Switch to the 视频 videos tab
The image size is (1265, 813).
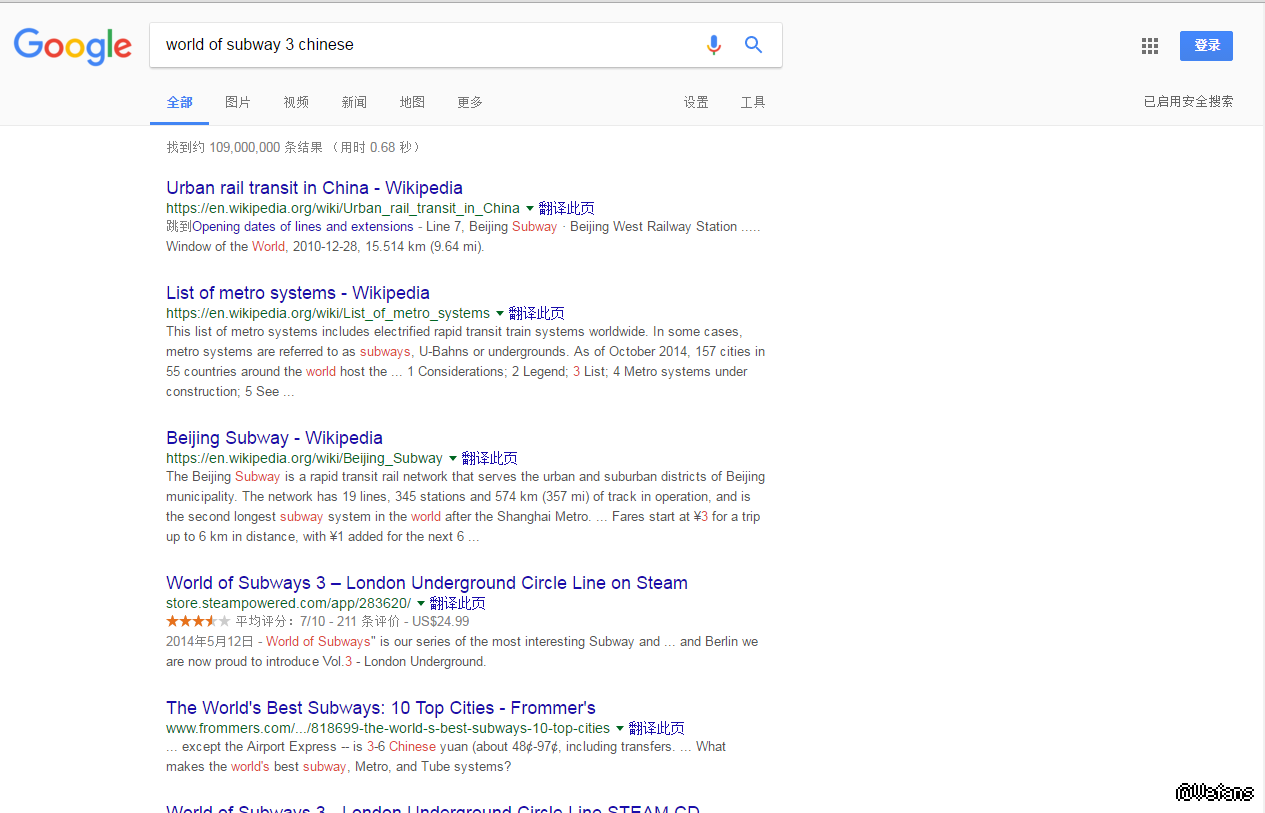[x=296, y=102]
